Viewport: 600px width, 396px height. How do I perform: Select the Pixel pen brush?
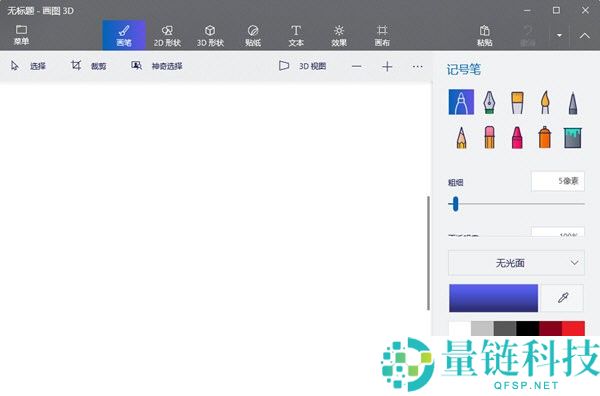coord(572,102)
